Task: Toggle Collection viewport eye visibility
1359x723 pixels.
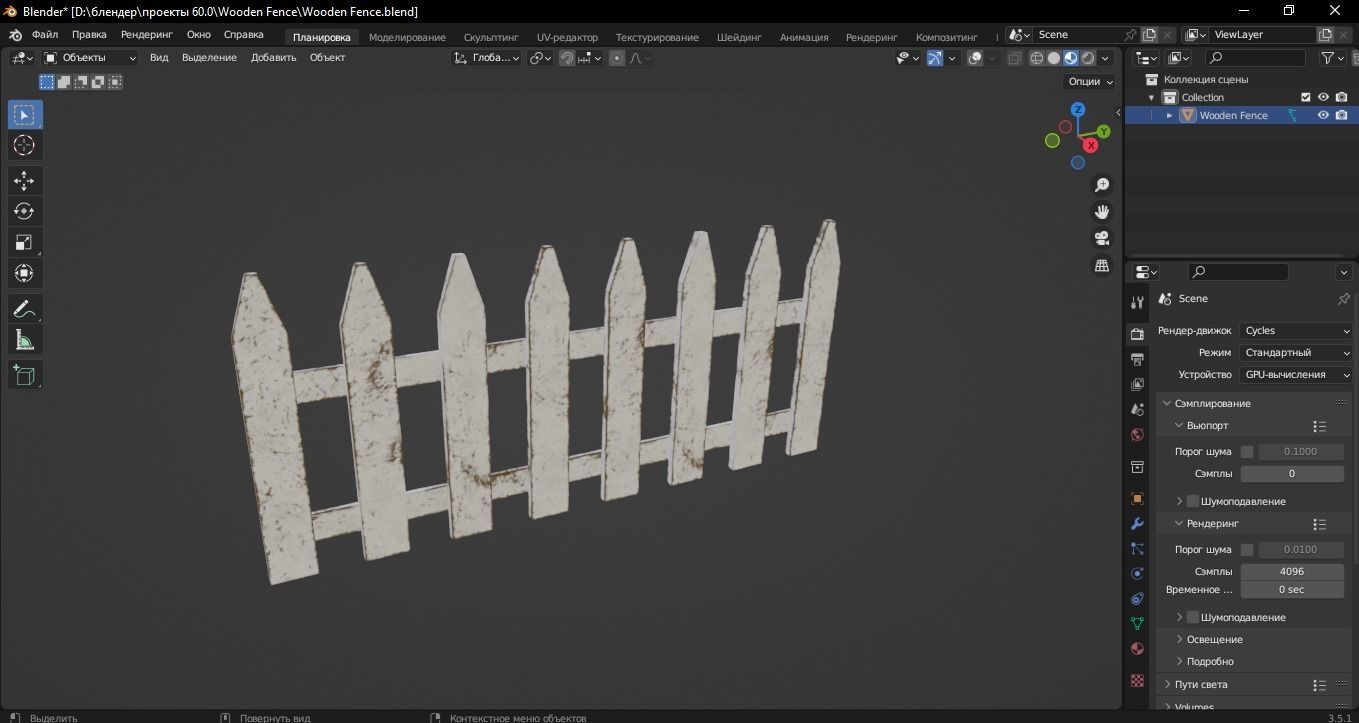Action: (1323, 97)
